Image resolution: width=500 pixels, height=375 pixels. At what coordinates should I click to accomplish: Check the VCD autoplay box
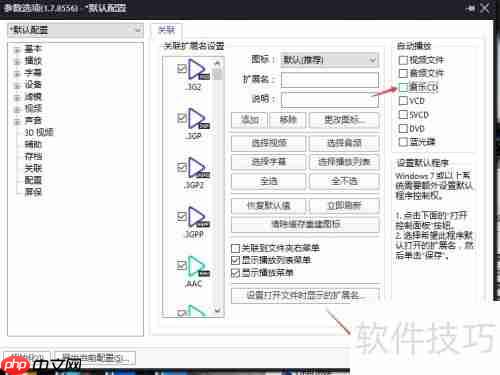tap(403, 100)
